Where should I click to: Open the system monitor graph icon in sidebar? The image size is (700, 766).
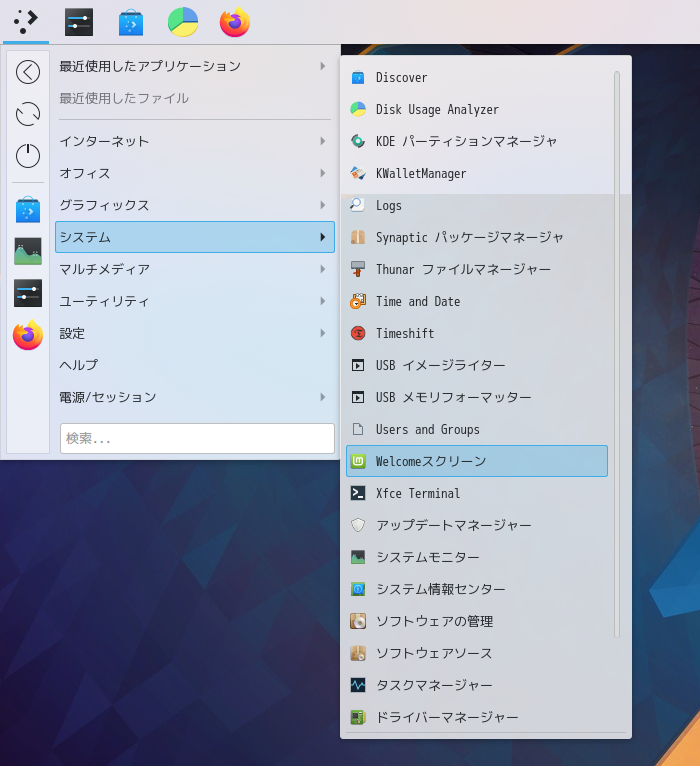click(x=28, y=252)
